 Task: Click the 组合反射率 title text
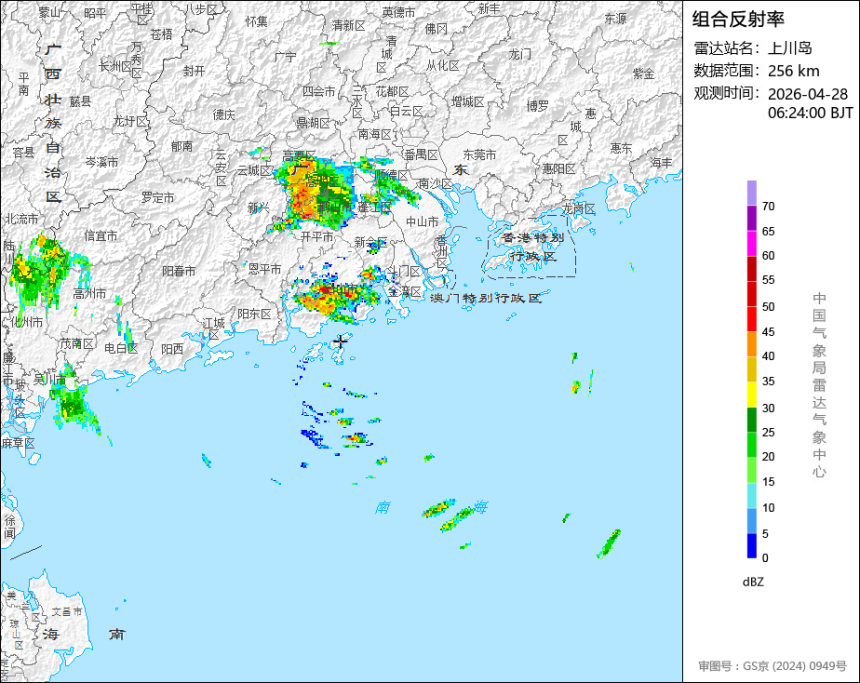tap(738, 19)
